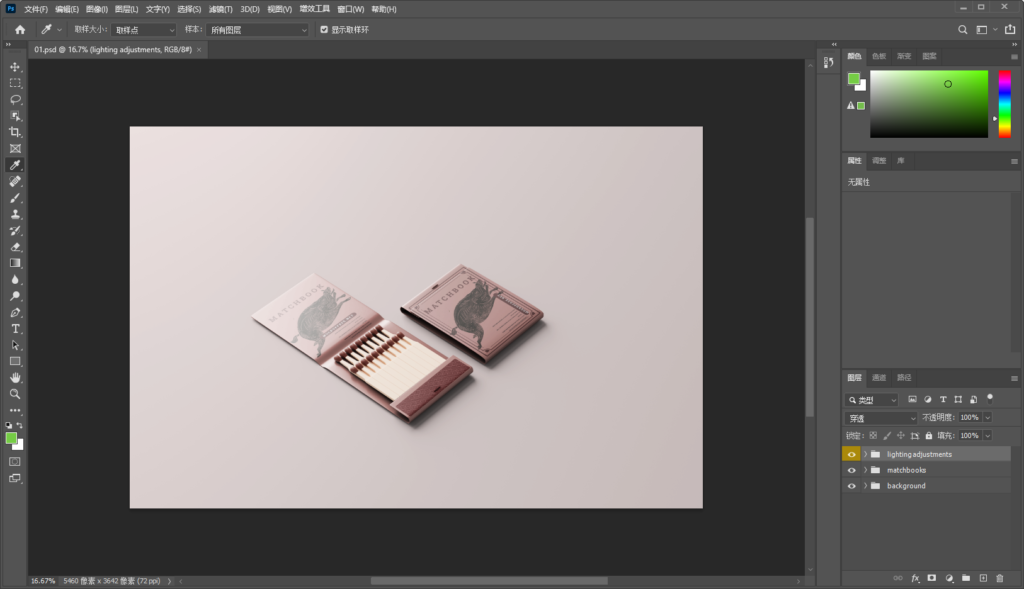Select the Pen tool
Viewport: 1024px width, 589px height.
15,313
